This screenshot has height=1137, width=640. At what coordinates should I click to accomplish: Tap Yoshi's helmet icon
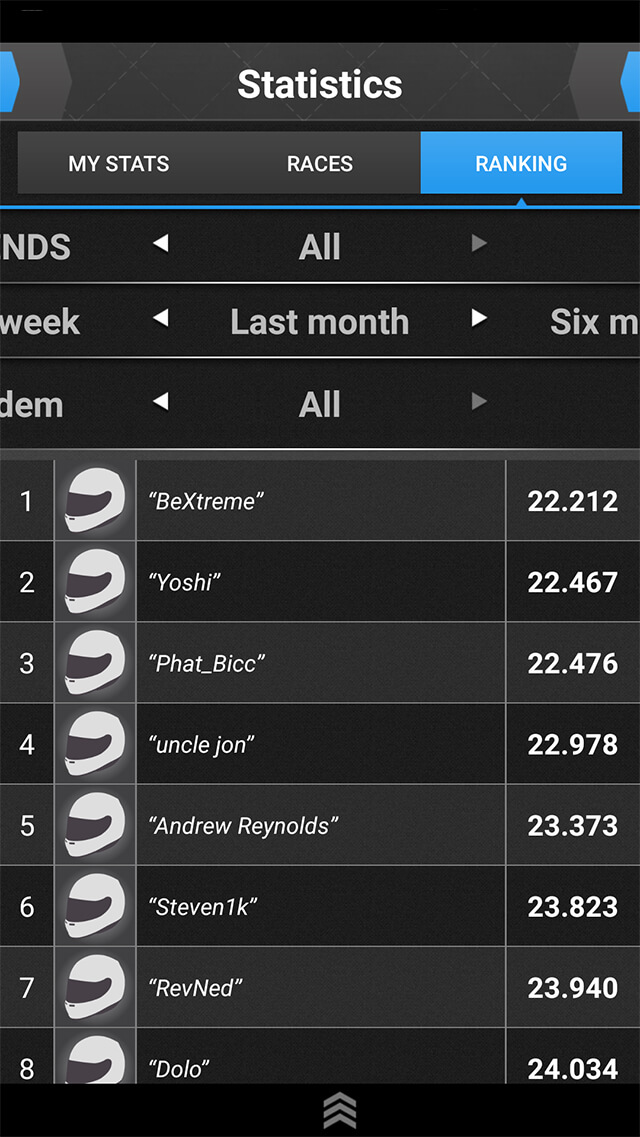(95, 582)
